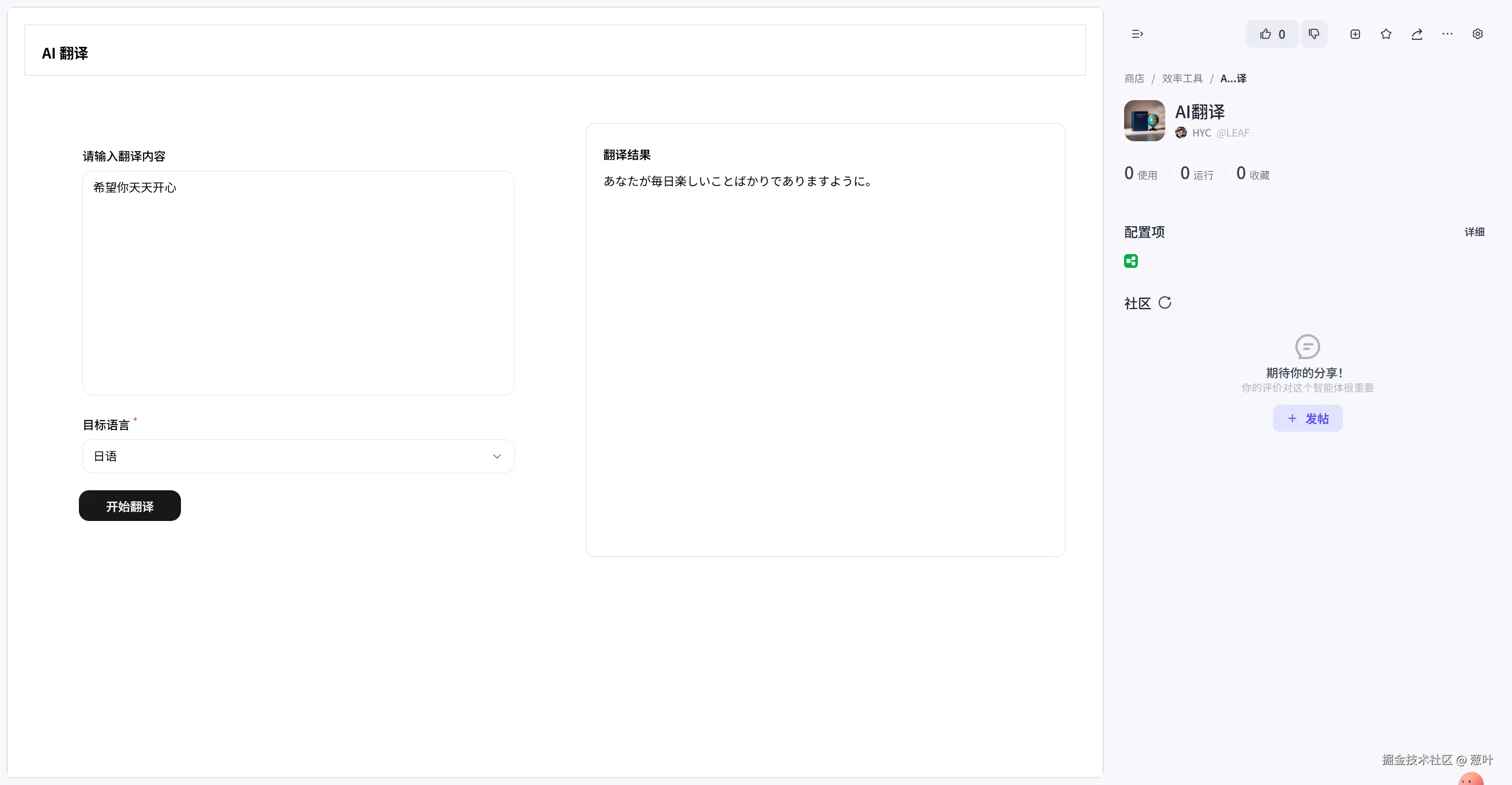
Task: Collapse the right sidebar panel icon
Action: click(1137, 34)
